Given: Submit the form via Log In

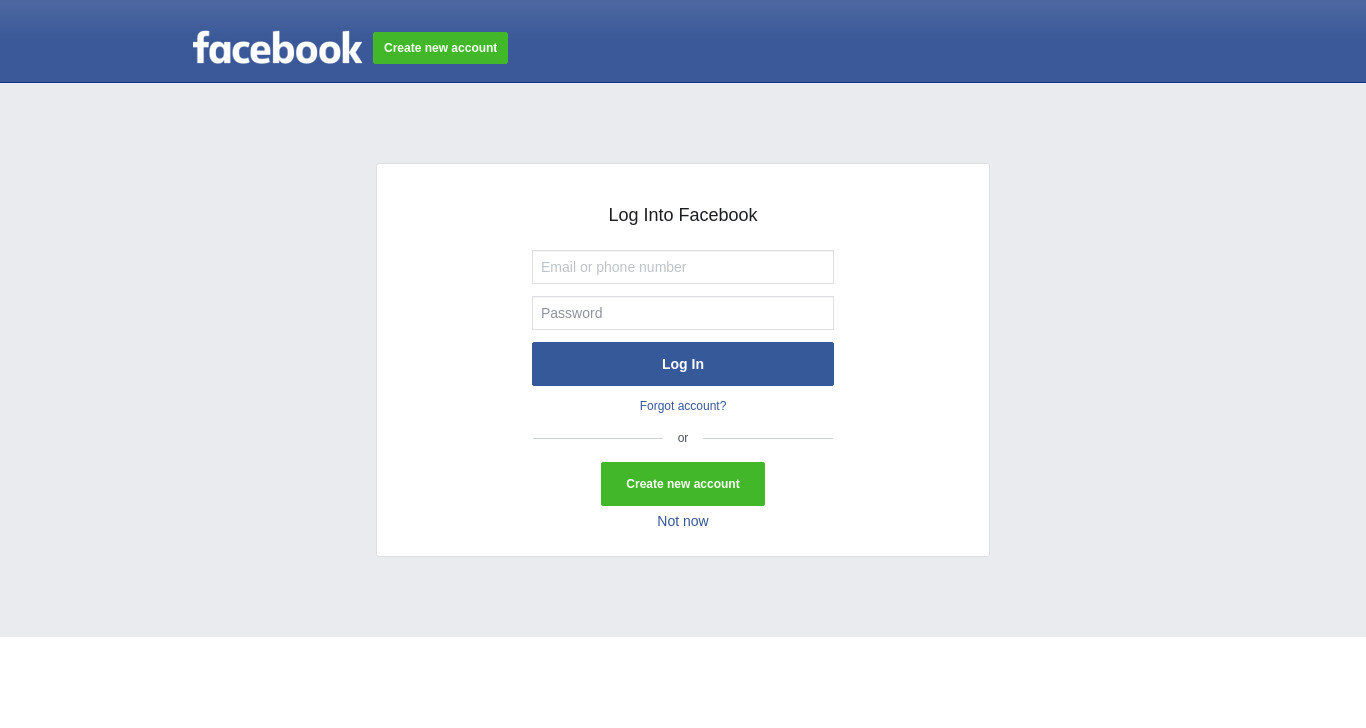Looking at the screenshot, I should pos(683,364).
